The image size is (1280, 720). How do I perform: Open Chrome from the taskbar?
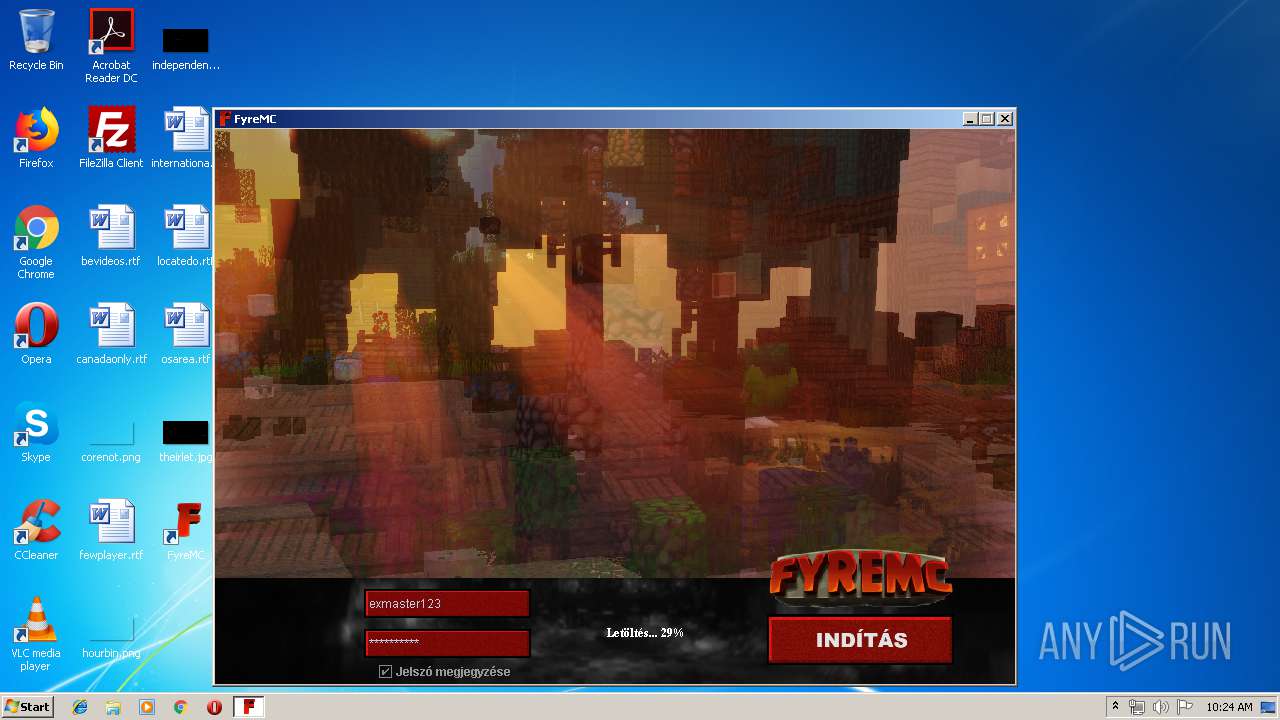click(180, 707)
